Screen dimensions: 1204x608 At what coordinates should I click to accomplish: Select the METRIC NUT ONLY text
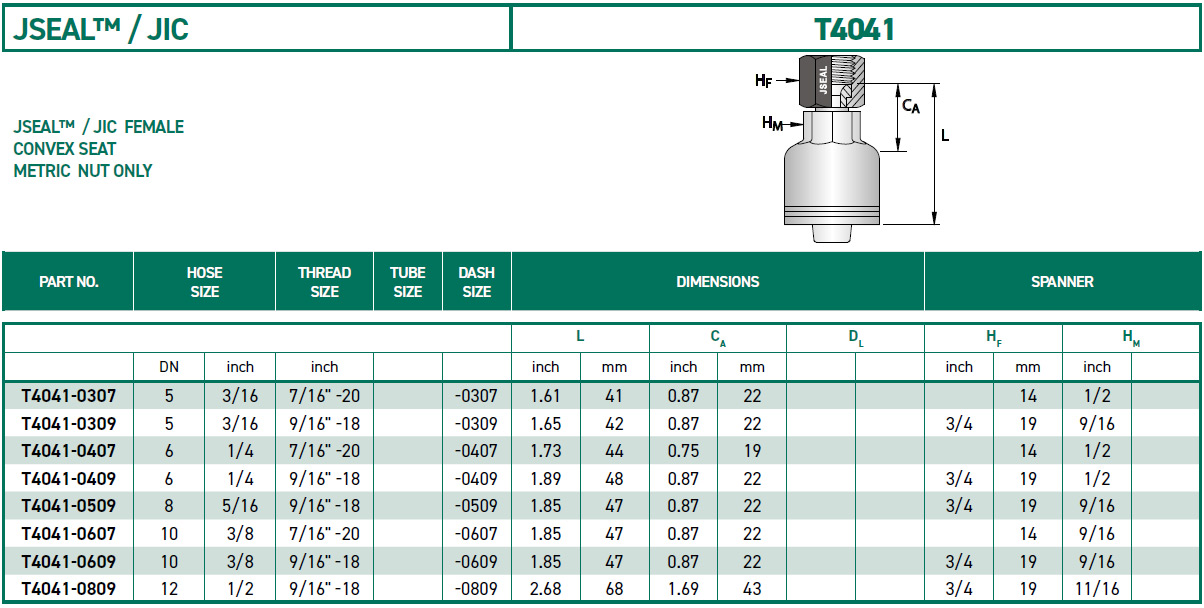(x=83, y=171)
